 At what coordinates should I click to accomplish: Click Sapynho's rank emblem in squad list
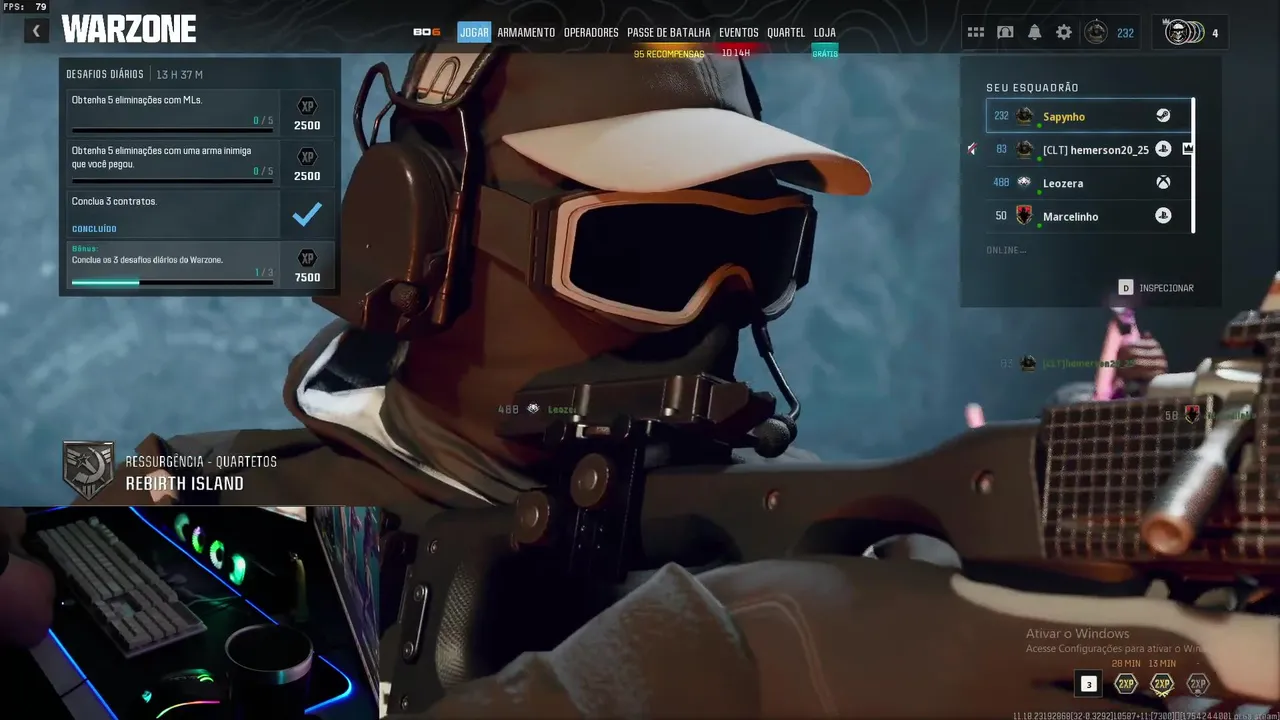pyautogui.click(x=1024, y=116)
